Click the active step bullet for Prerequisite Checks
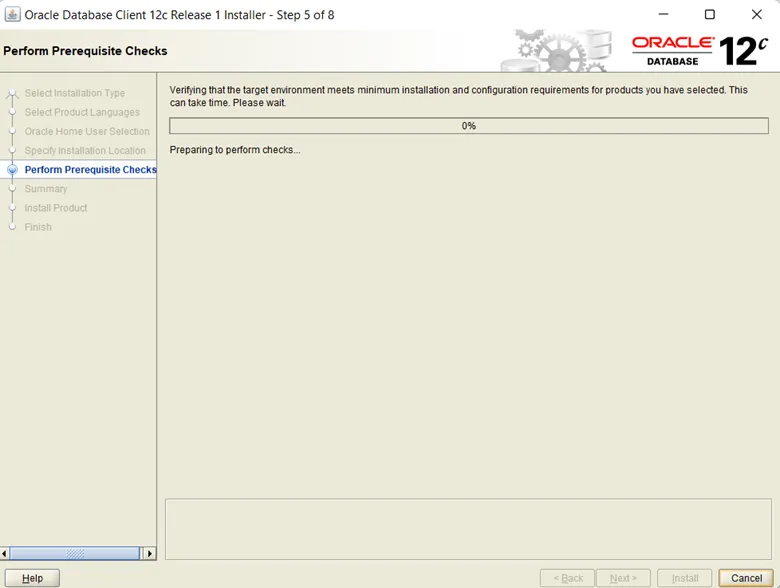Screen dimensions: 780x588 (x=12, y=170)
